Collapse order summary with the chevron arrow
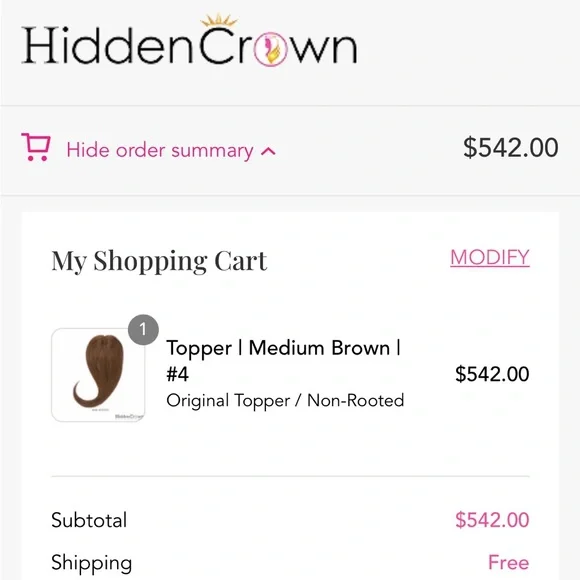Image resolution: width=580 pixels, height=580 pixels. (x=268, y=151)
